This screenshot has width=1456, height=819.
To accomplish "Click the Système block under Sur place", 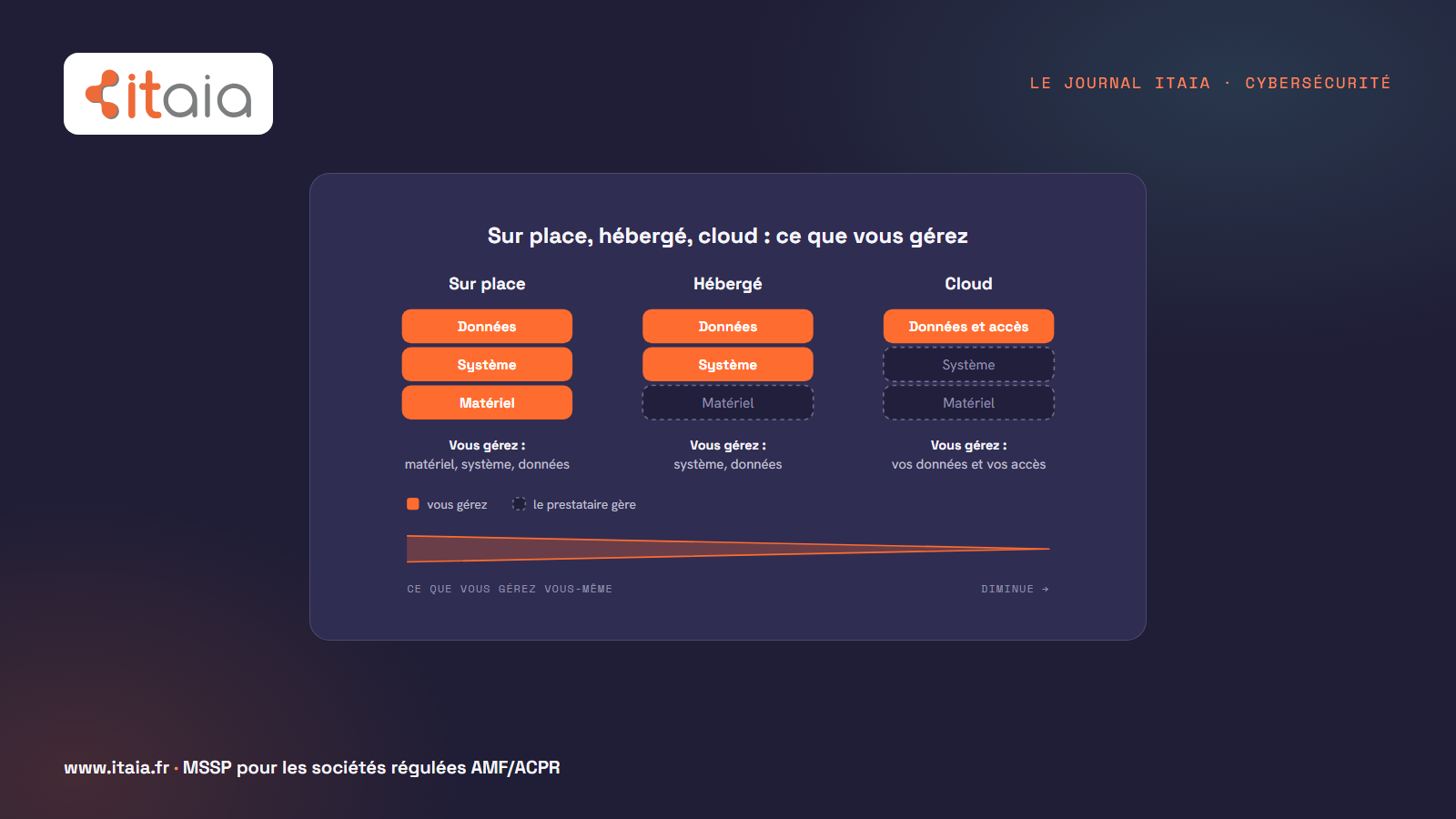I will click(x=487, y=365).
